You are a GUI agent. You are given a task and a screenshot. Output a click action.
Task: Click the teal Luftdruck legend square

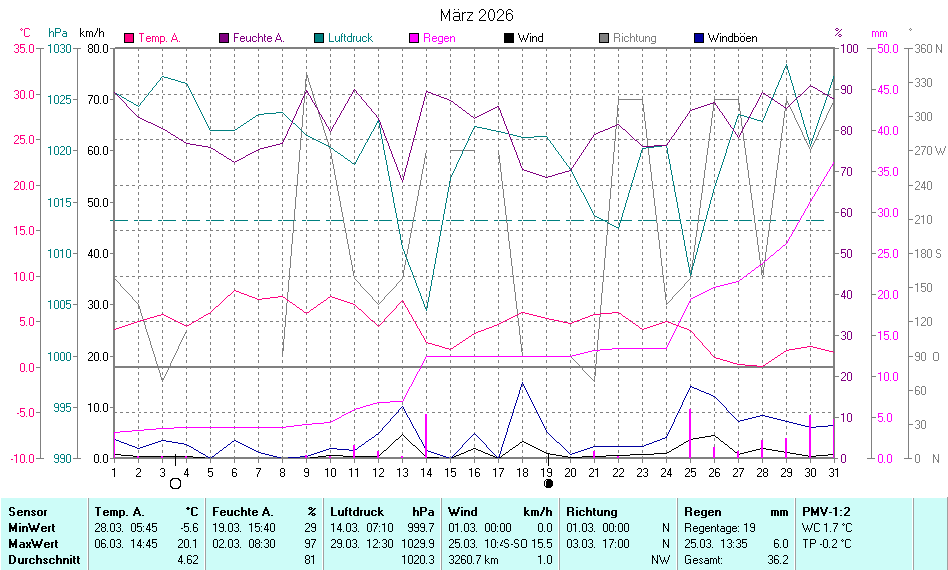[319, 38]
